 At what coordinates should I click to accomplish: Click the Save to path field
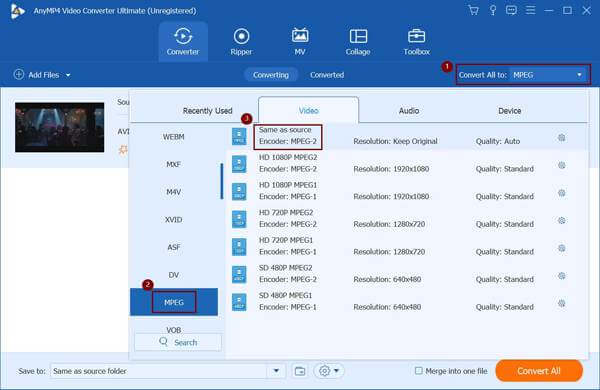pos(159,370)
